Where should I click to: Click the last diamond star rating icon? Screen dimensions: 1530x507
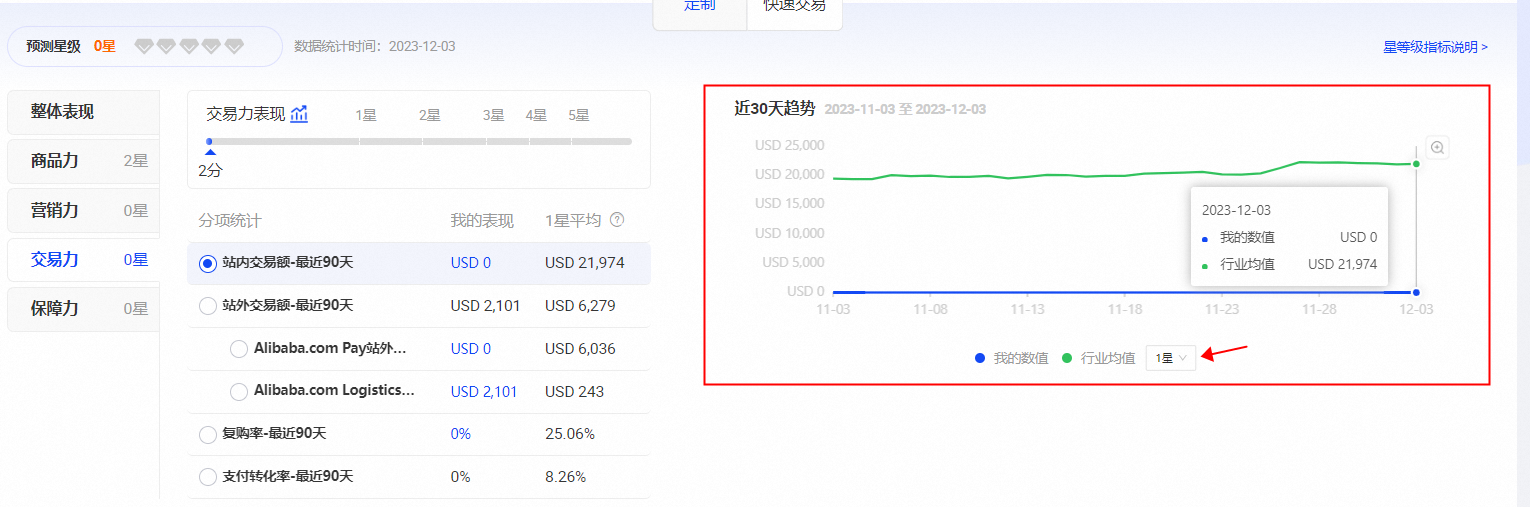point(234,46)
